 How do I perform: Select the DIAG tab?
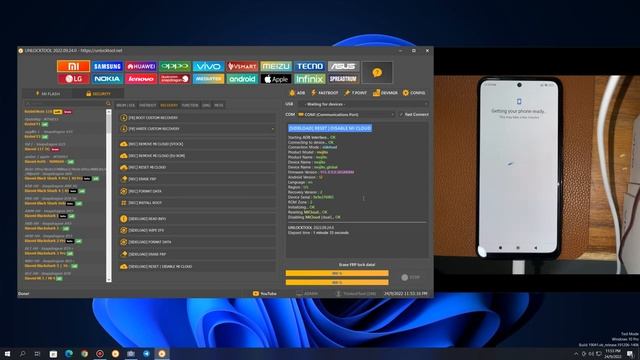coord(206,105)
